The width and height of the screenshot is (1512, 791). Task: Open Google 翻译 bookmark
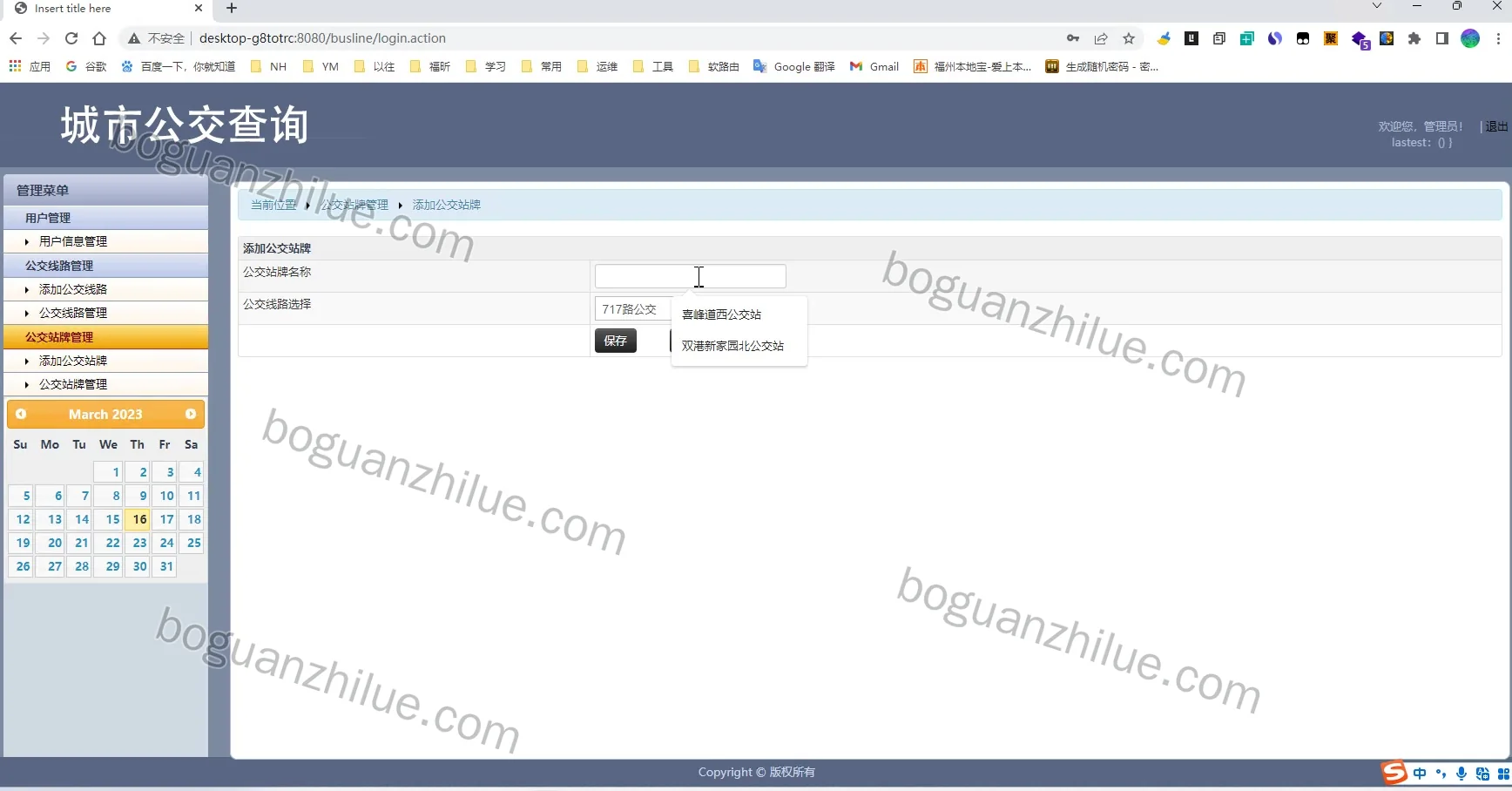(794, 66)
